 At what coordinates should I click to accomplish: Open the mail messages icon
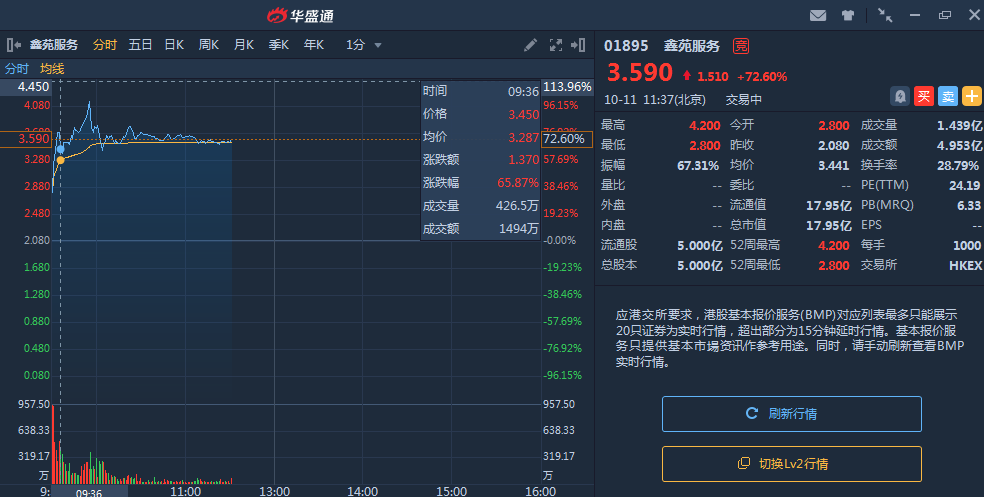818,15
